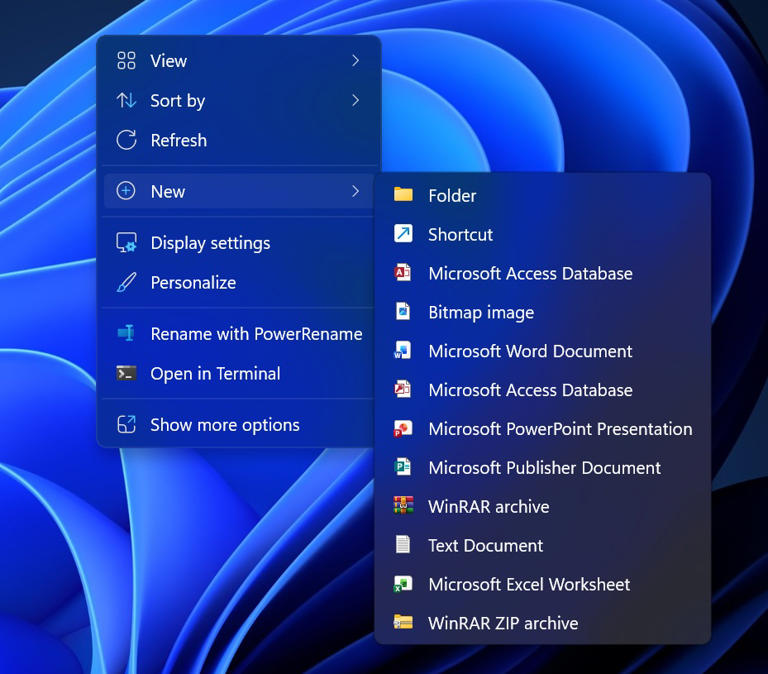Click the Microsoft Excel Worksheet icon

click(403, 584)
